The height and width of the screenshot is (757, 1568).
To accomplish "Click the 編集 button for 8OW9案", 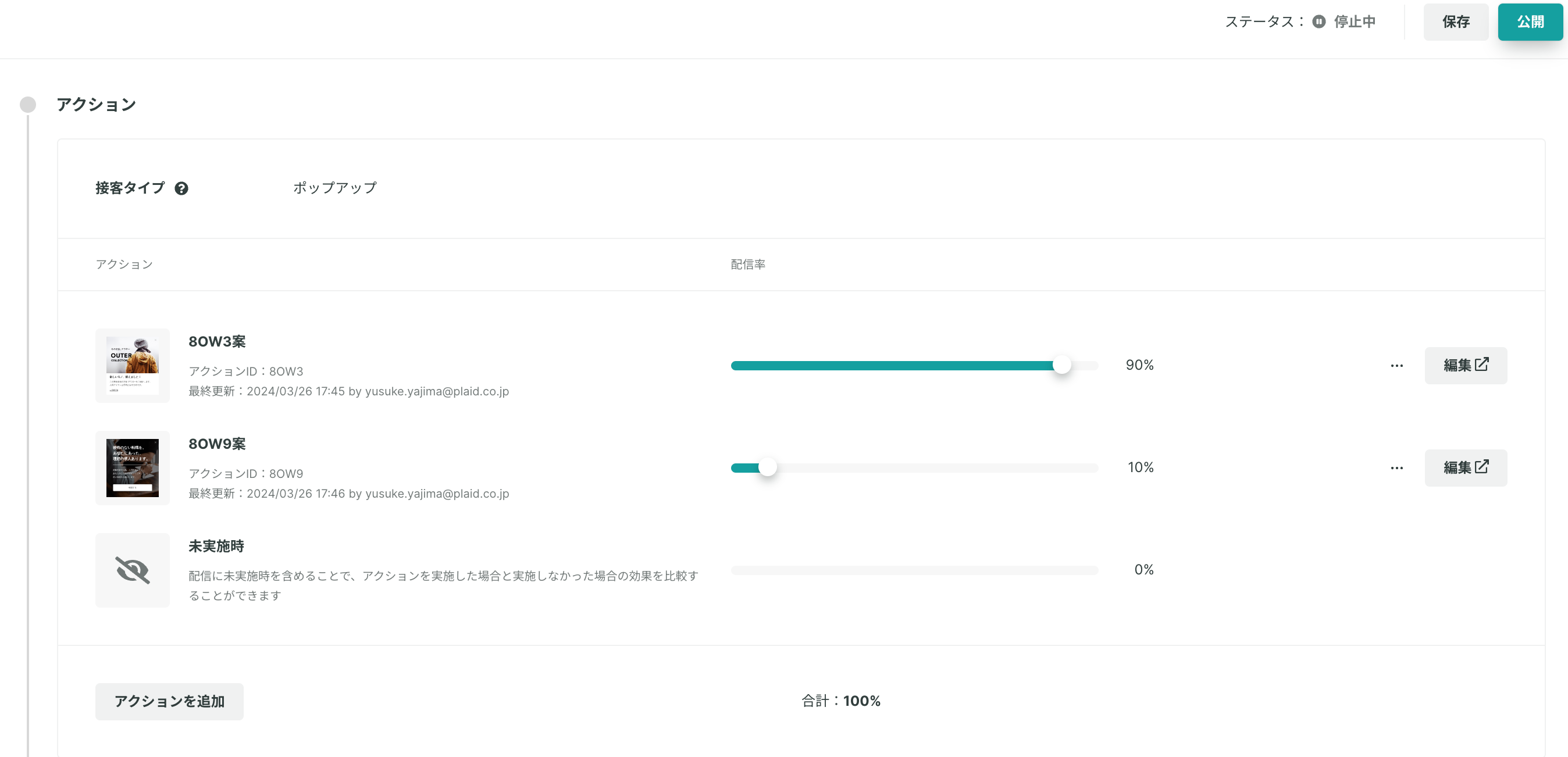I will (1466, 468).
